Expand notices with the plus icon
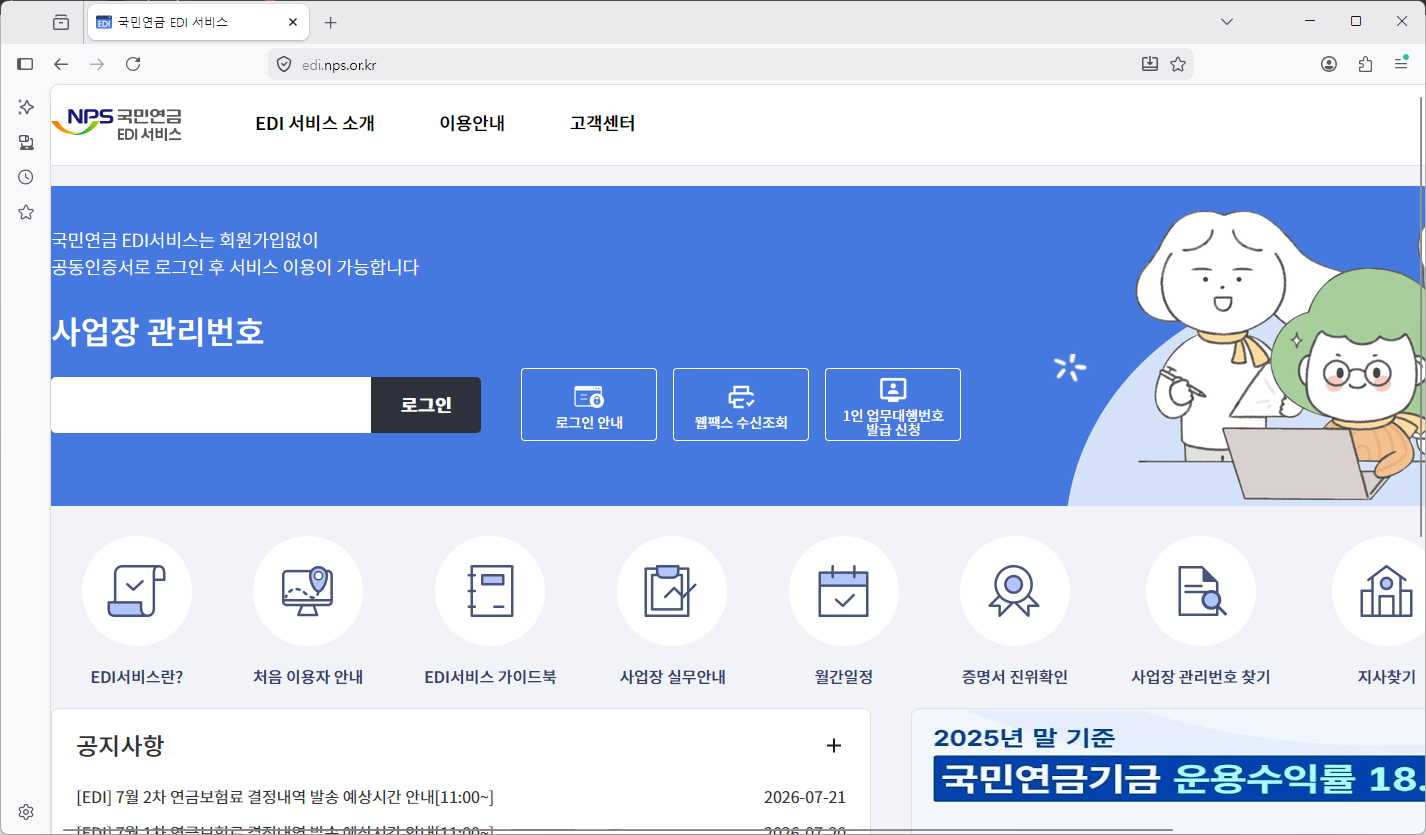 point(834,745)
